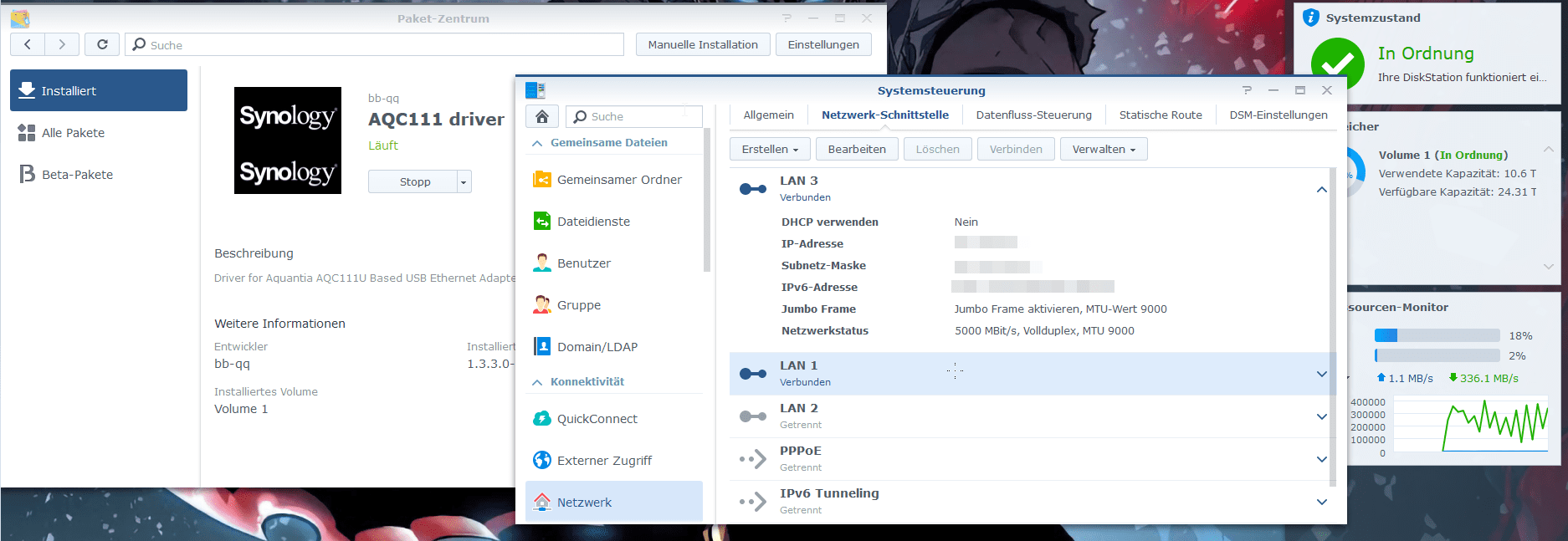
Task: Open the Stopp button dropdown arrow
Action: click(464, 181)
